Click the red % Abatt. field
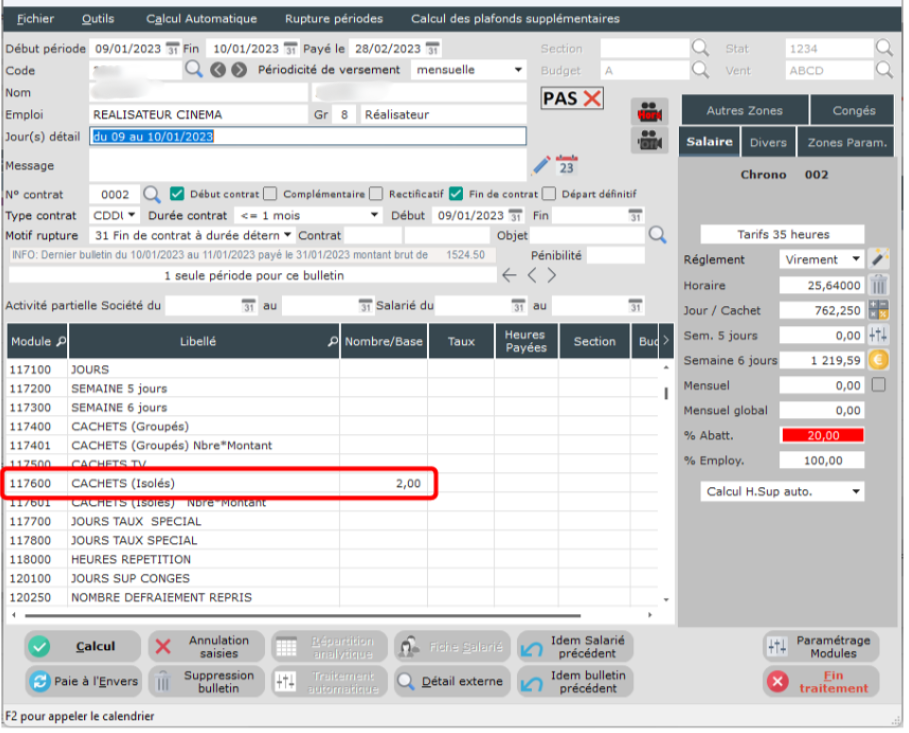Image resolution: width=909 pixels, height=733 pixels. click(821, 435)
